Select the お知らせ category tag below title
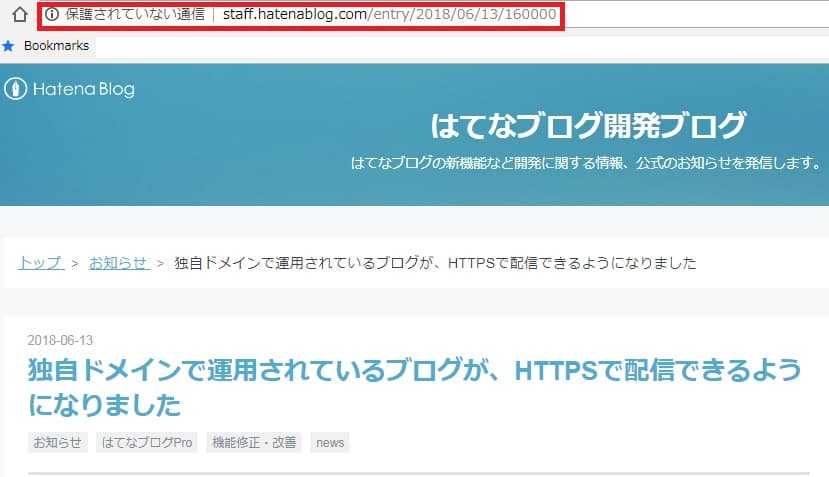The width and height of the screenshot is (829, 477). [x=58, y=442]
